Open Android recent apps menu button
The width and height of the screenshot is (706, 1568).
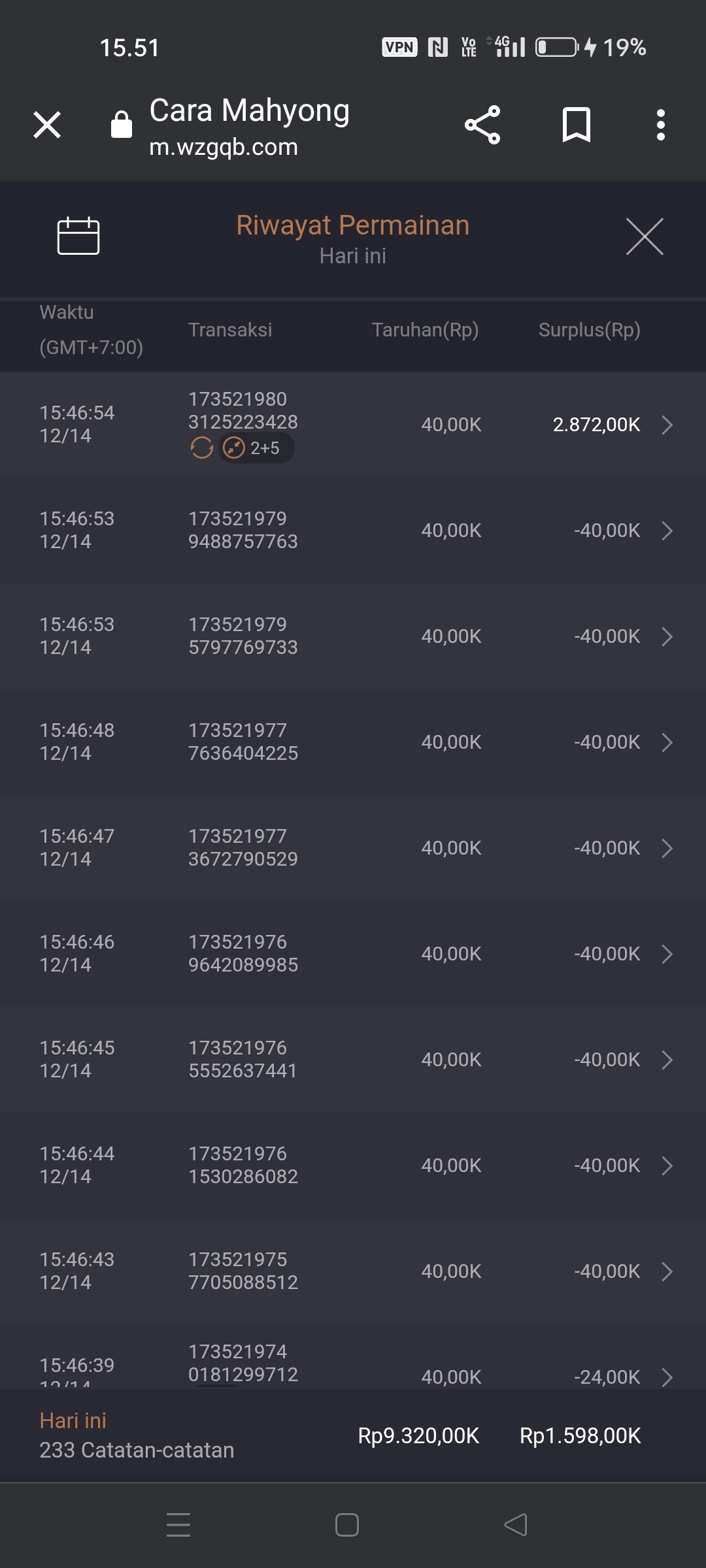[x=178, y=1525]
